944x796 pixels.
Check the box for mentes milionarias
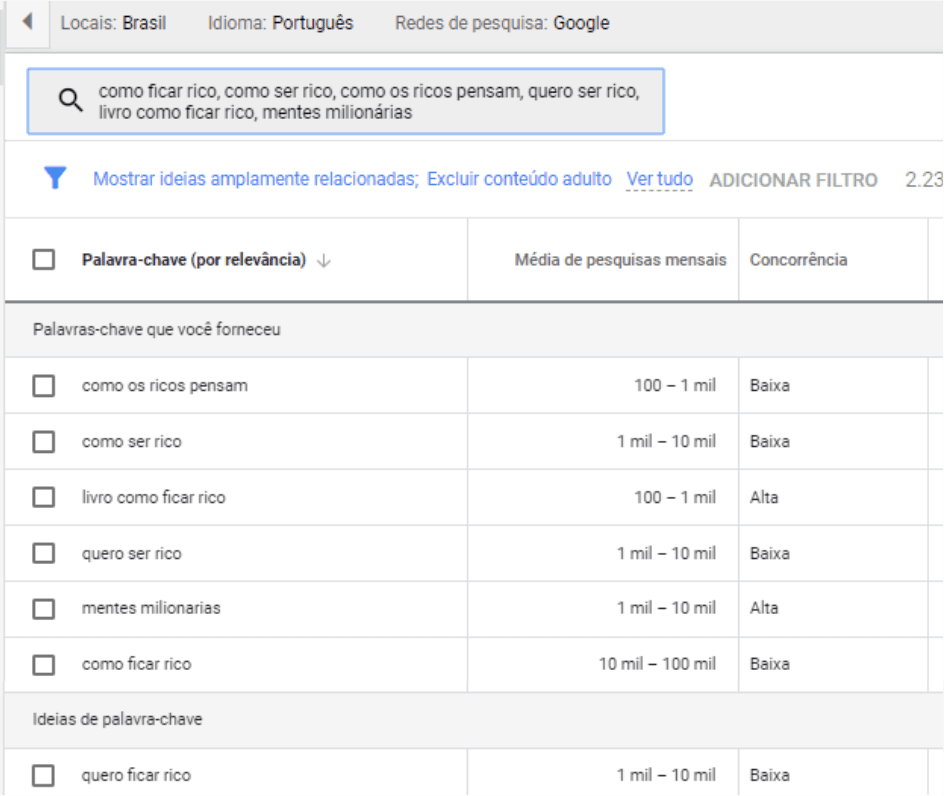[43, 608]
